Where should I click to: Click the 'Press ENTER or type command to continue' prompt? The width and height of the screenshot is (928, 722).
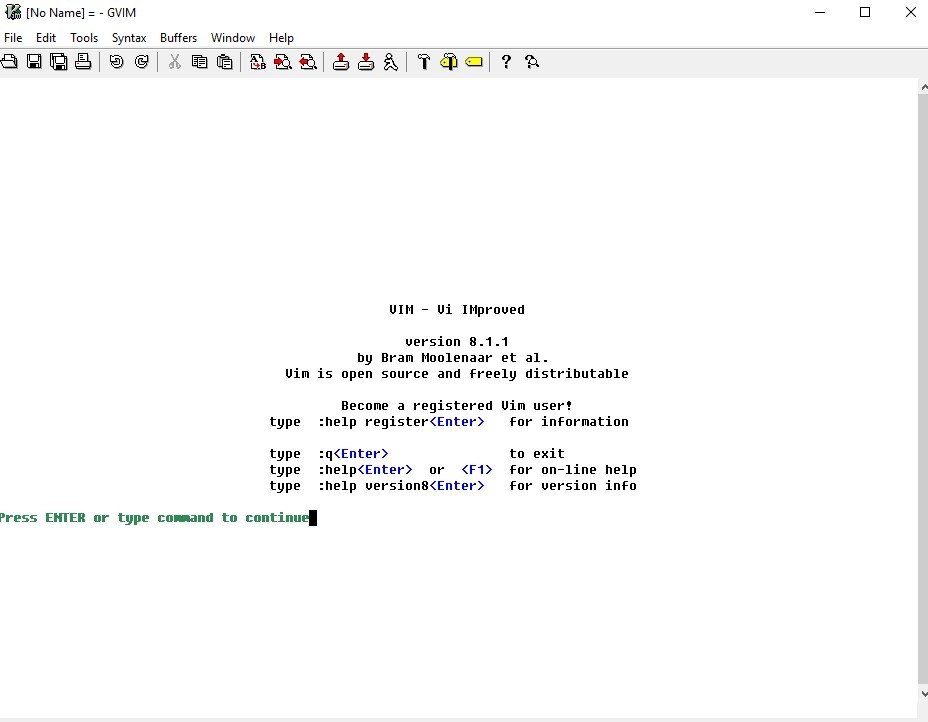click(x=155, y=517)
